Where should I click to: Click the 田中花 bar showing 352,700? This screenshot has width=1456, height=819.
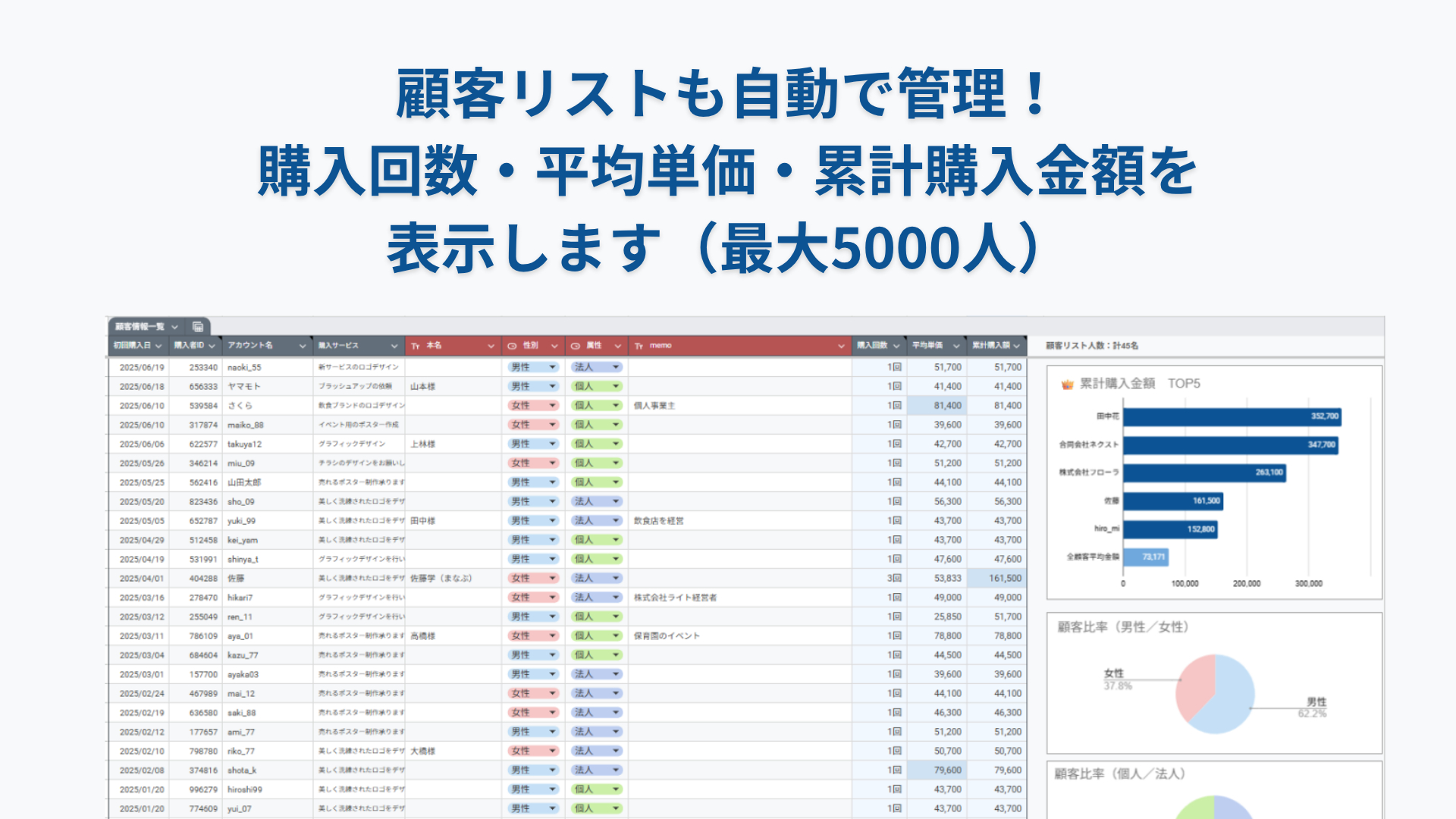tap(1232, 416)
